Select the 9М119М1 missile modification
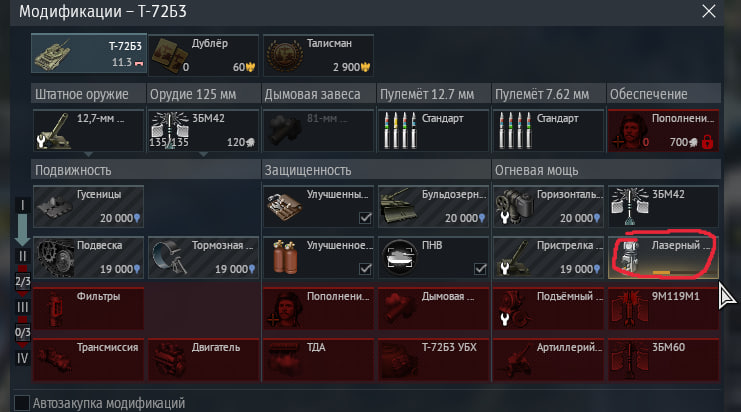Viewport: 741px width, 412px height. point(663,309)
